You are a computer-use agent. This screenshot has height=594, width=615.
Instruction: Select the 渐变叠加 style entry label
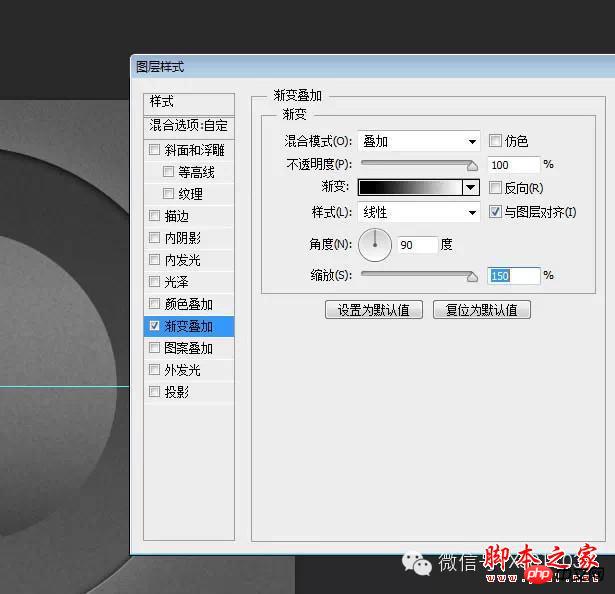pyautogui.click(x=189, y=326)
